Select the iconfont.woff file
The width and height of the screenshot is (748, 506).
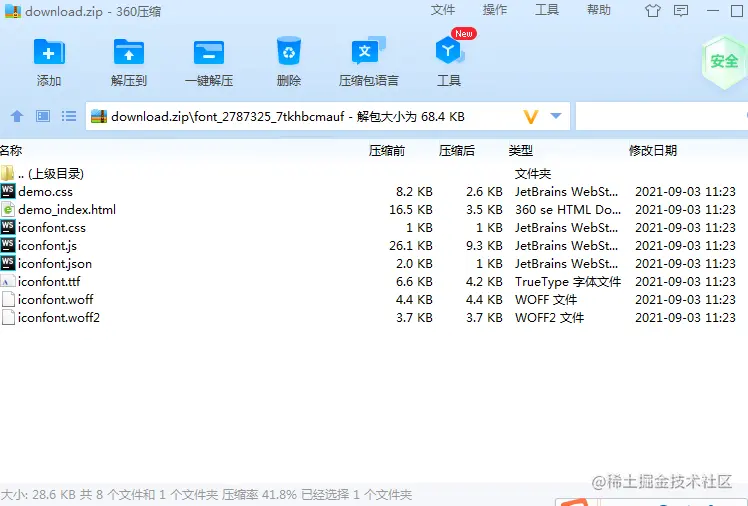point(374,299)
